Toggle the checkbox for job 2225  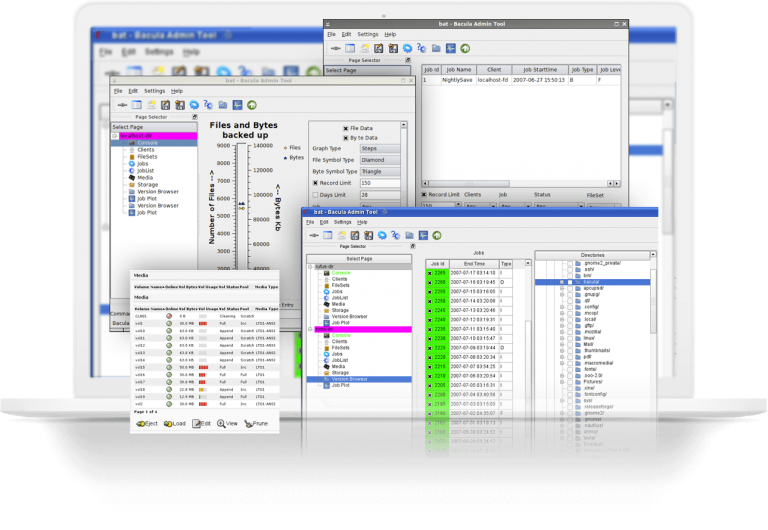click(430, 348)
